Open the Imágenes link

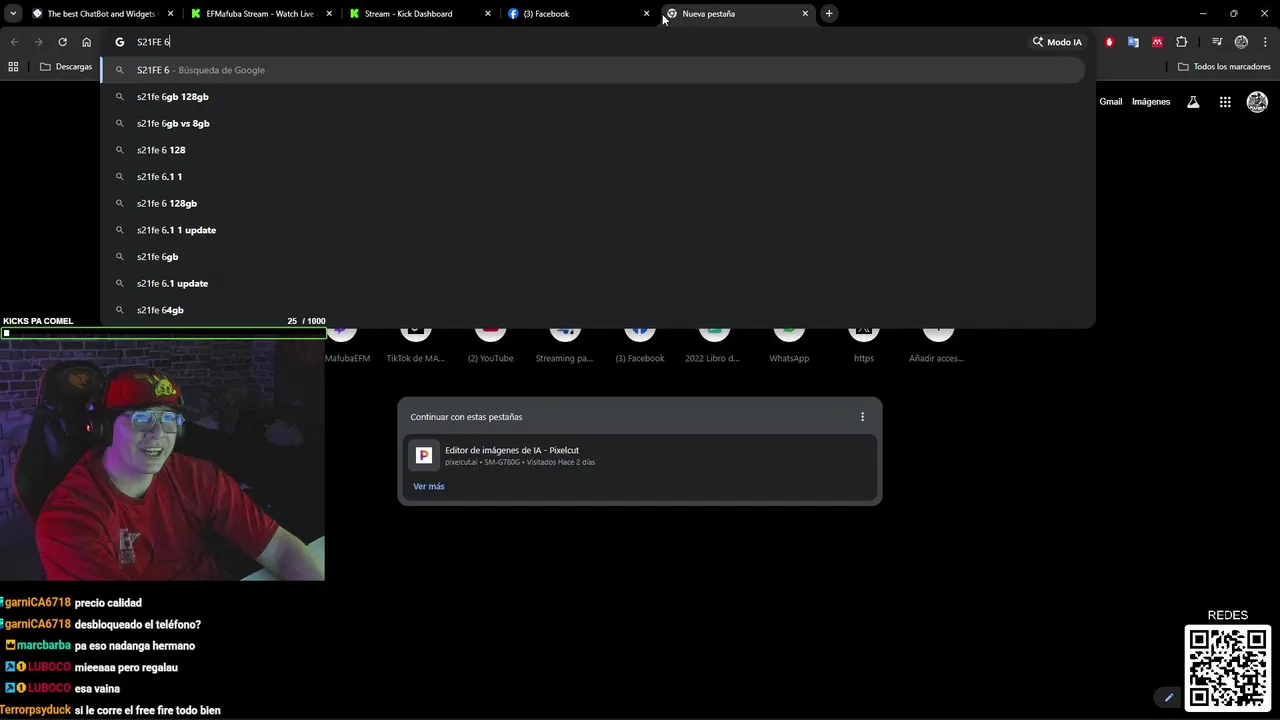[1151, 102]
